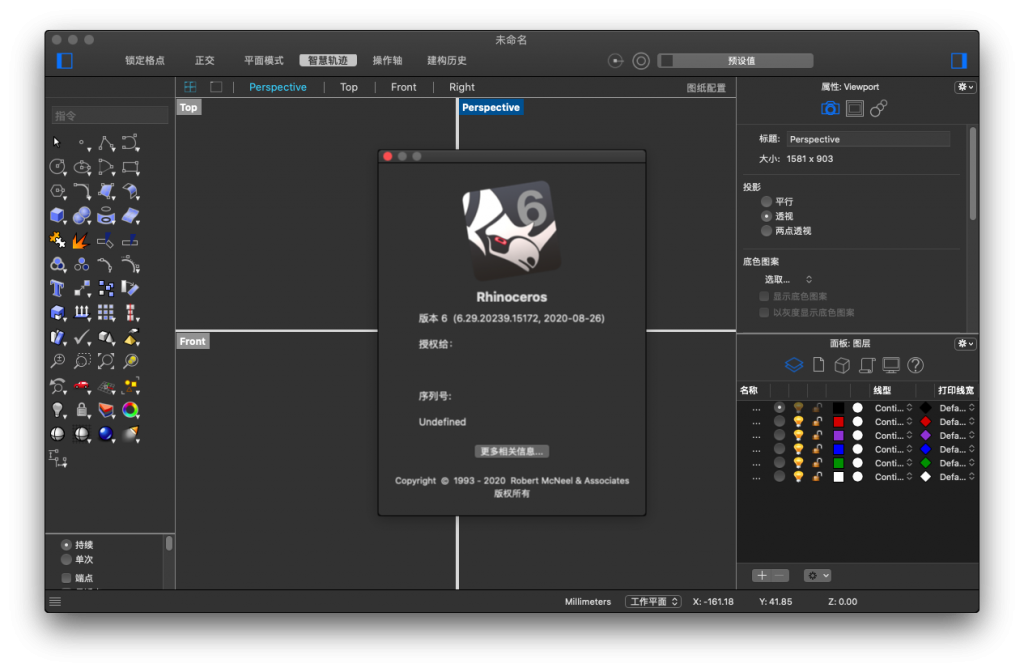1024x672 pixels.
Task: Toggle the 智慧轨迹 SmartTrack button
Action: pyautogui.click(x=328, y=60)
